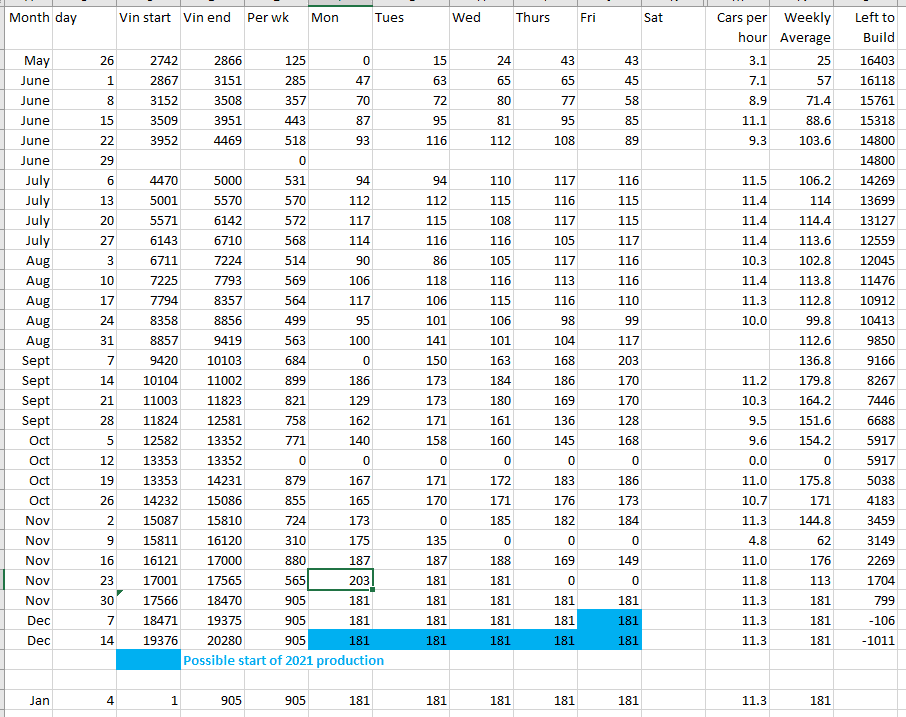The width and height of the screenshot is (906, 717).
Task: Select the Vin end cell showing 20280
Action: 212,640
